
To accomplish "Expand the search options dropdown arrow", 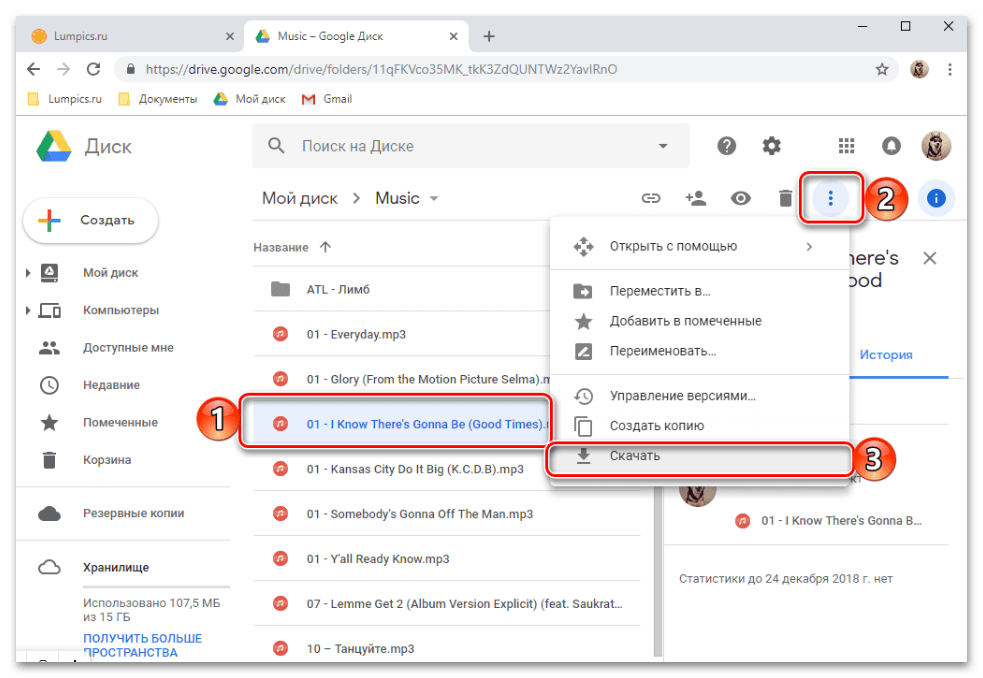I will [662, 146].
